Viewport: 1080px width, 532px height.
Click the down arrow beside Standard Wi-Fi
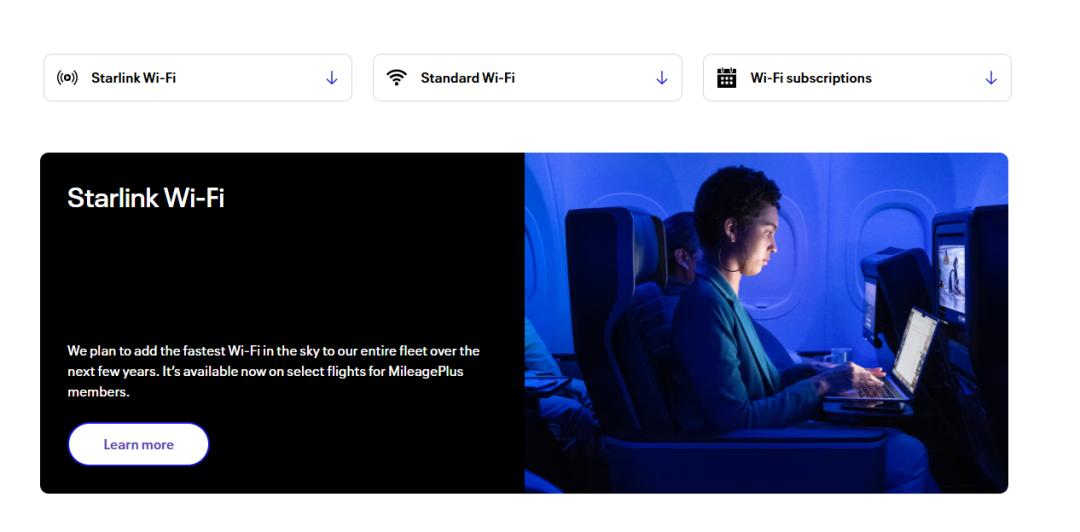[x=661, y=78]
